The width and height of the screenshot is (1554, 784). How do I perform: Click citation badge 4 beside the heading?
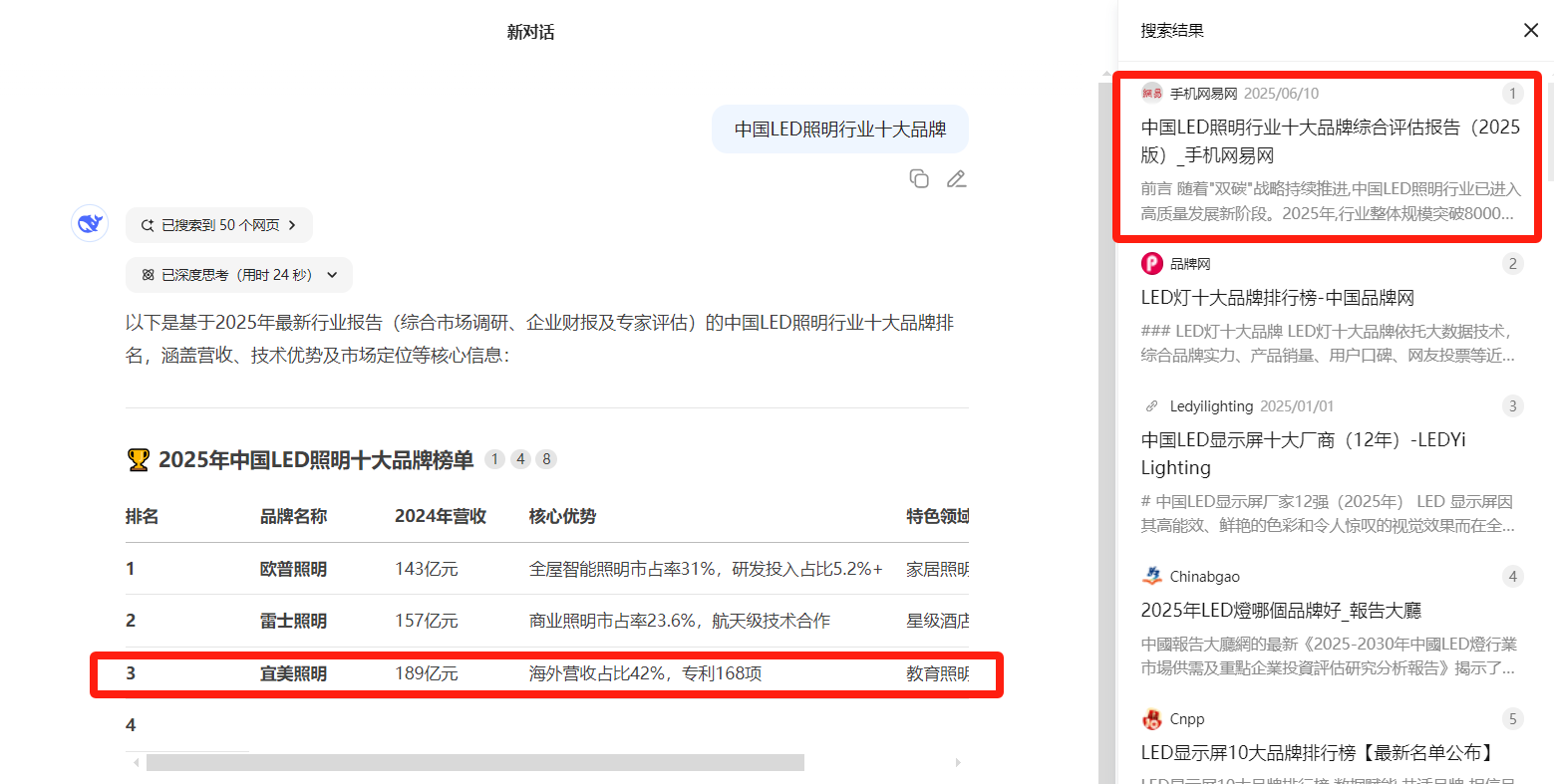520,459
